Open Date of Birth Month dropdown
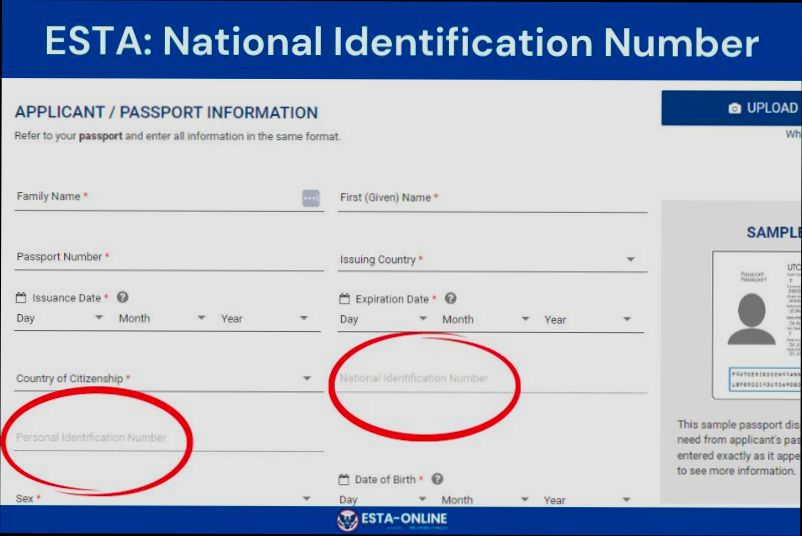Image resolution: width=802 pixels, height=536 pixels. (485, 500)
